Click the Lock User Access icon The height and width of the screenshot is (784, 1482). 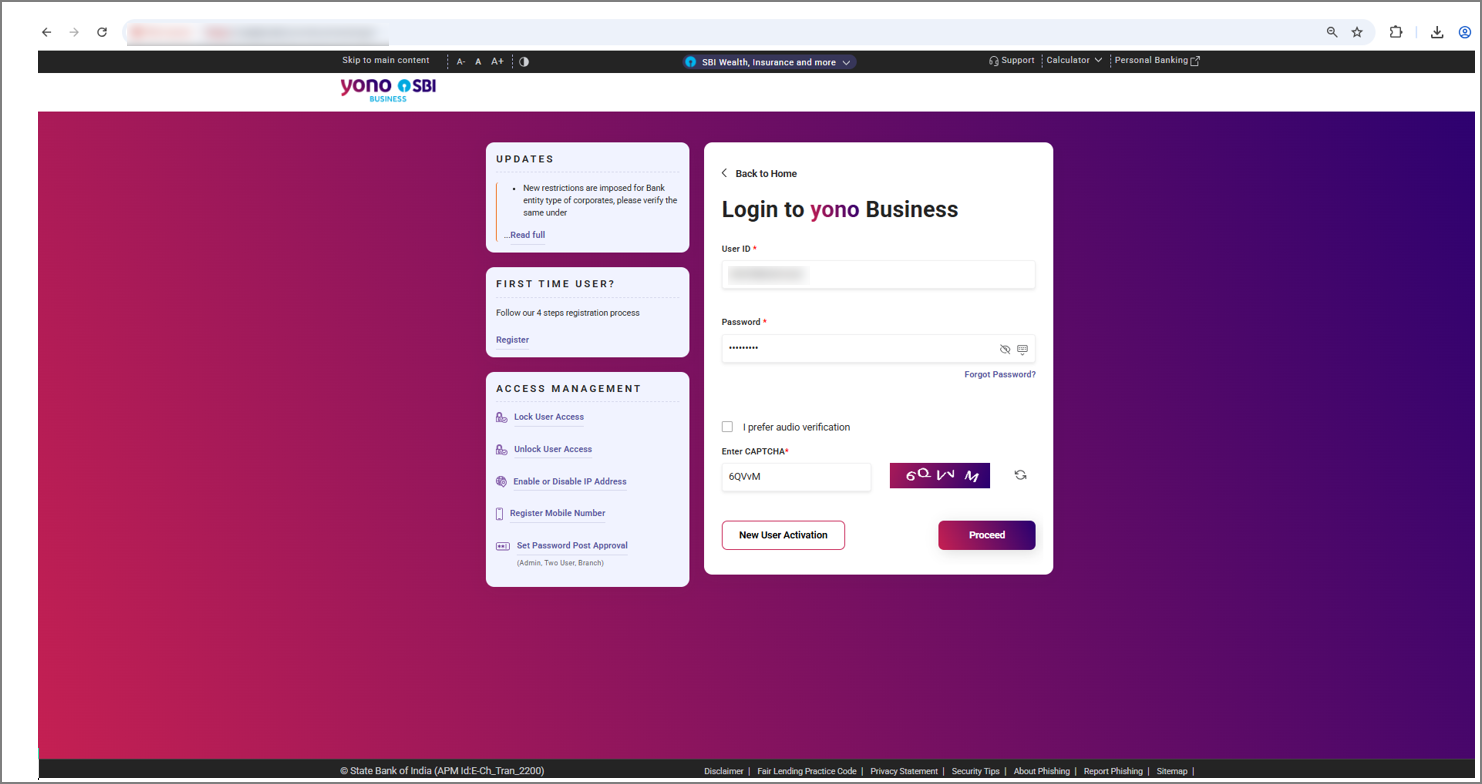pos(501,417)
